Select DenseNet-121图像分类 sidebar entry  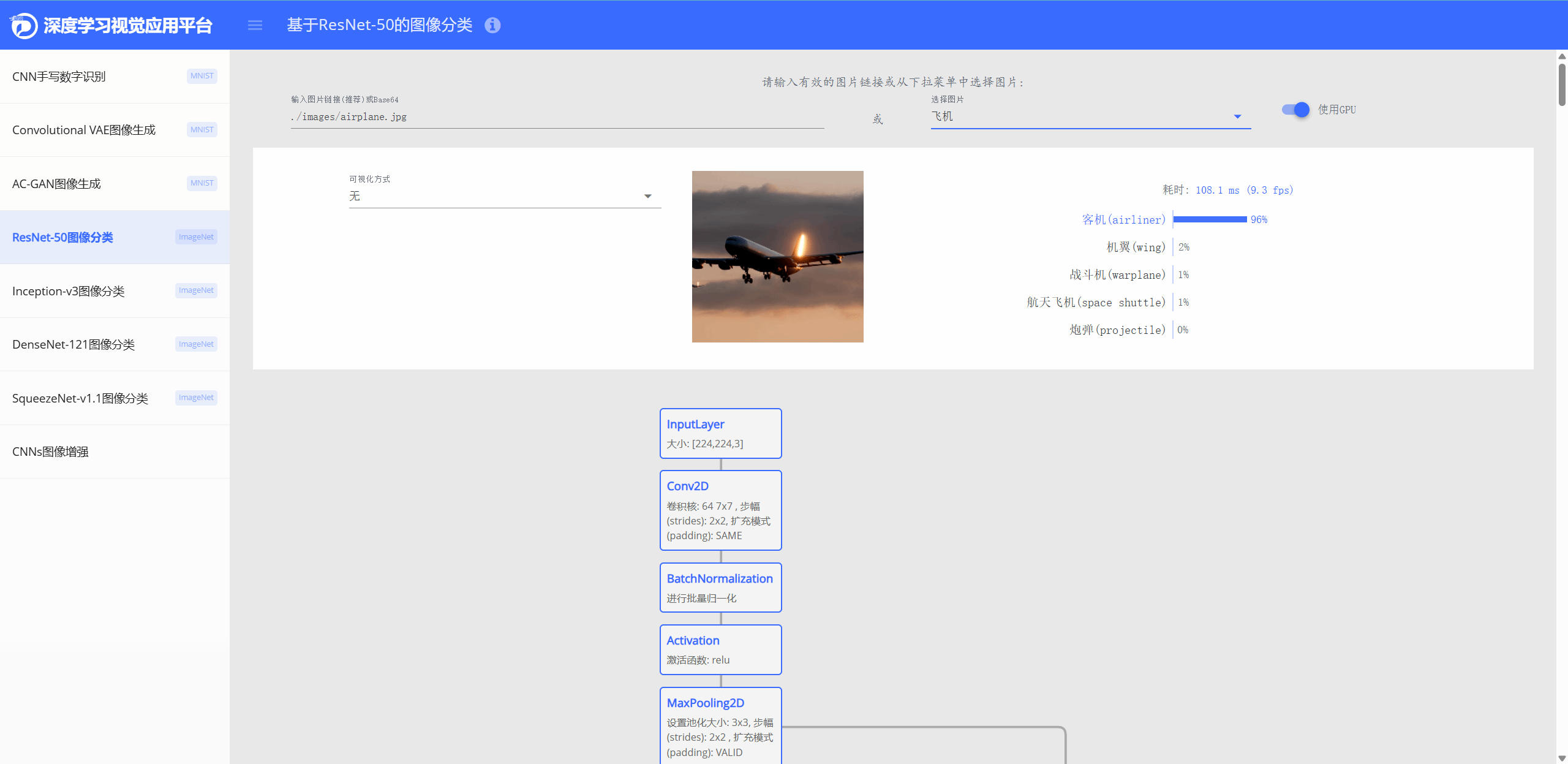(x=115, y=344)
